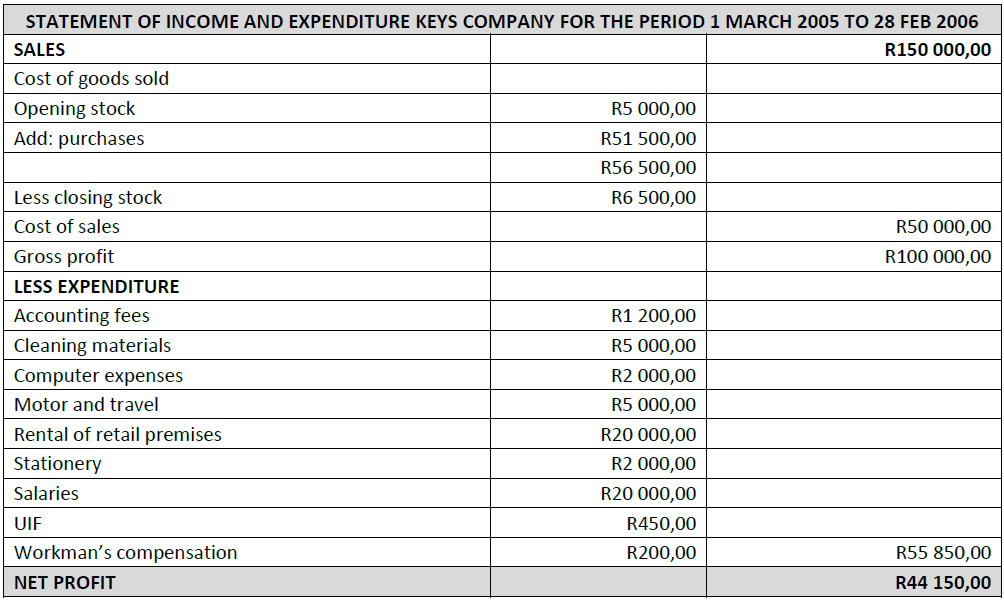Viewport: 1004px width, 600px height.
Task: Select the Rental of retail premises label
Action: pos(118,435)
